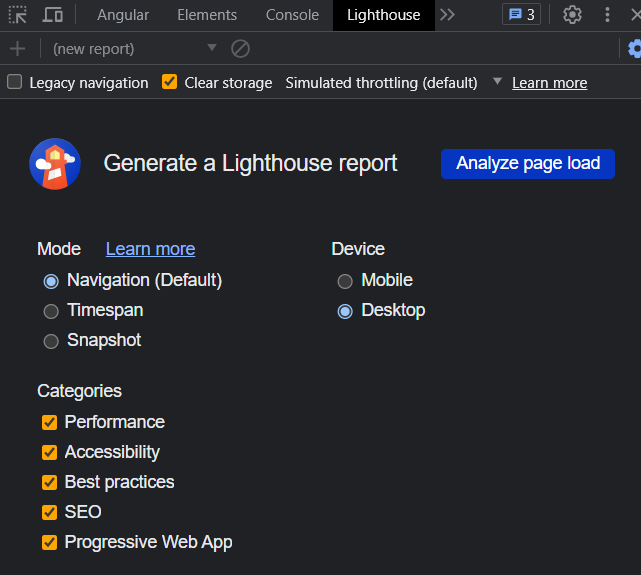Expand the Simulated throttling dropdown
Image resolution: width=641 pixels, height=575 pixels.
[x=497, y=82]
